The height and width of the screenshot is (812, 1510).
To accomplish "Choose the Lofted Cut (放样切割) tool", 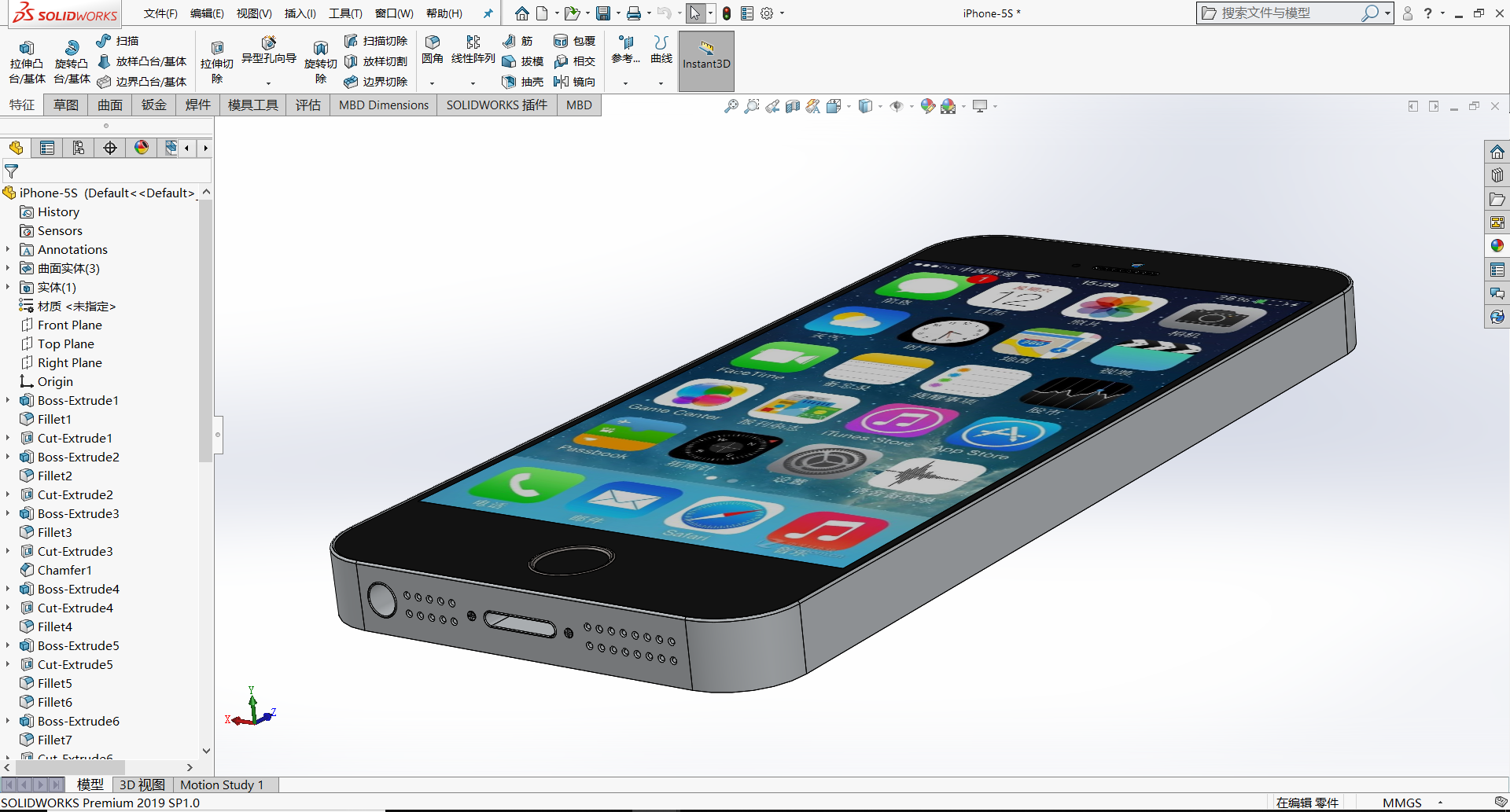I will [376, 61].
